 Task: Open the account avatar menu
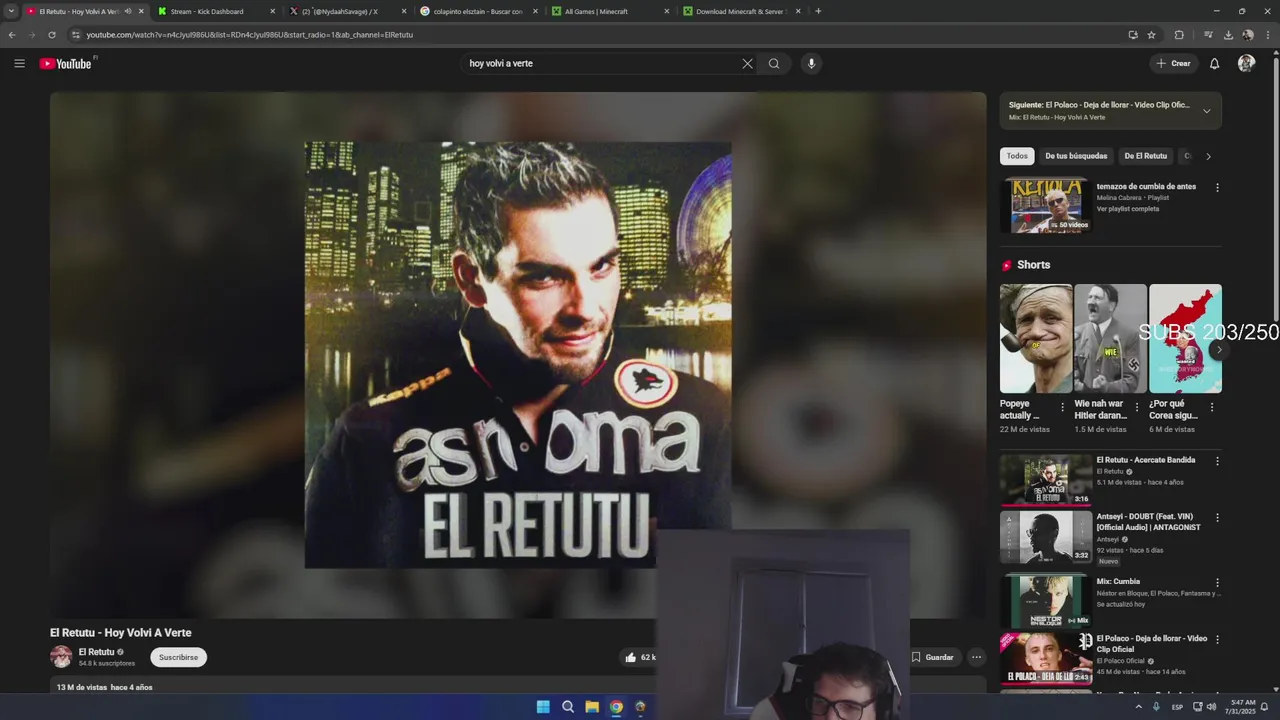[1246, 63]
